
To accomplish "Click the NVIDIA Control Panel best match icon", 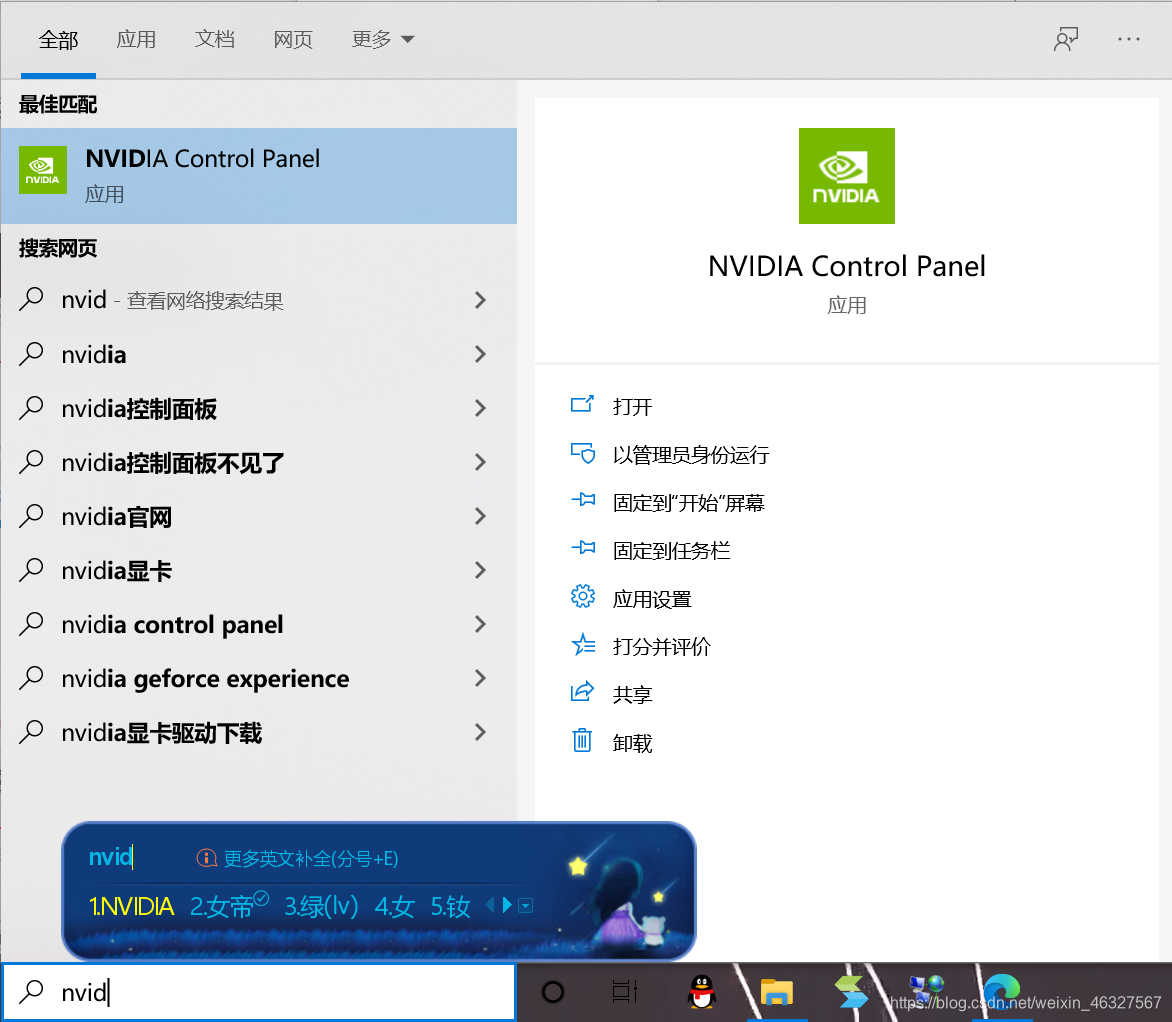I will pos(43,170).
